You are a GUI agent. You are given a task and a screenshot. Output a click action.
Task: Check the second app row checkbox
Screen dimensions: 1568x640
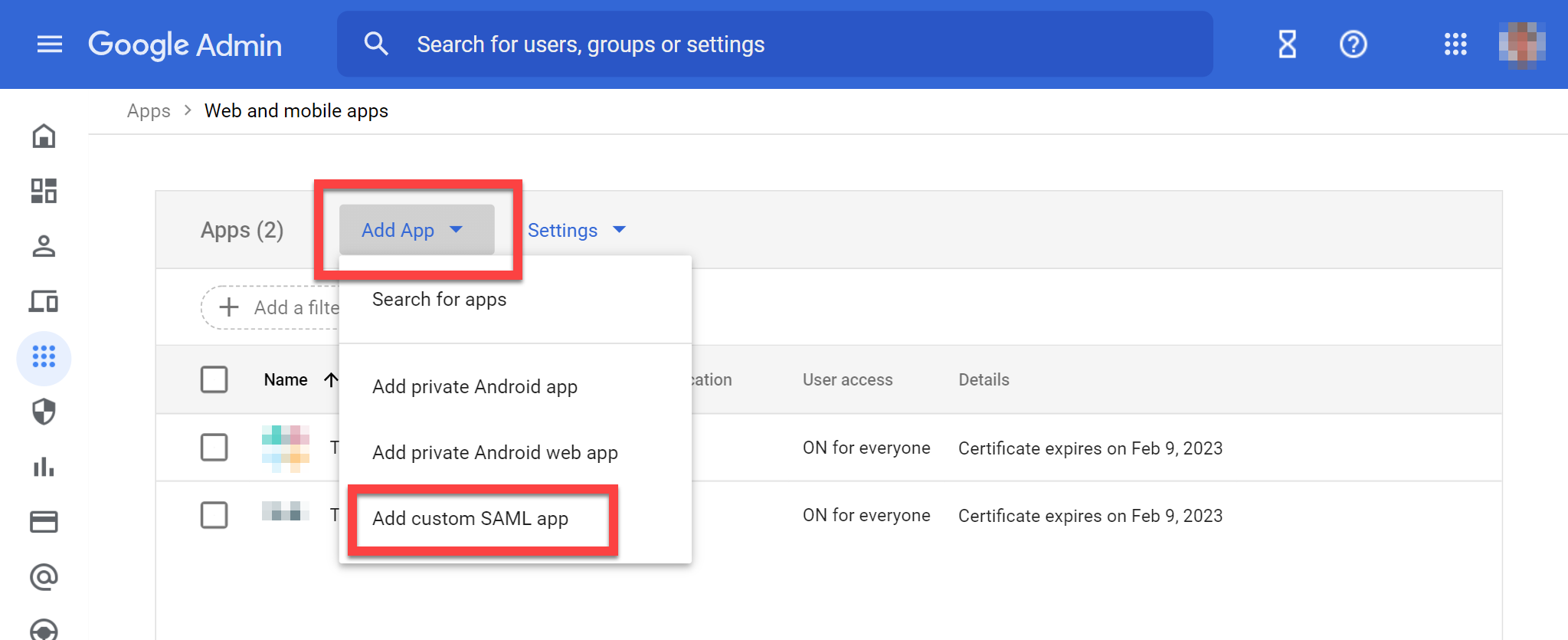click(214, 515)
